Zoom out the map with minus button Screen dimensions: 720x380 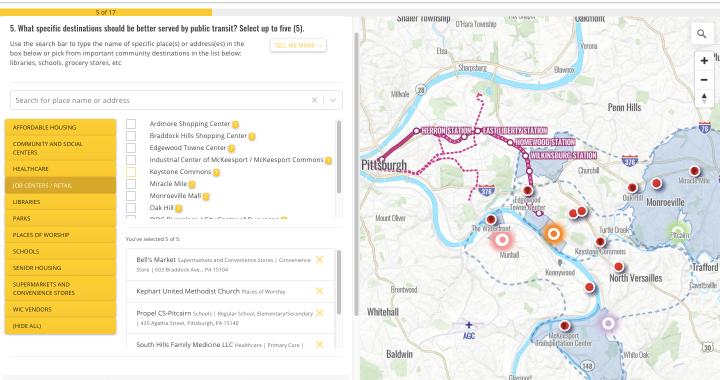point(703,80)
